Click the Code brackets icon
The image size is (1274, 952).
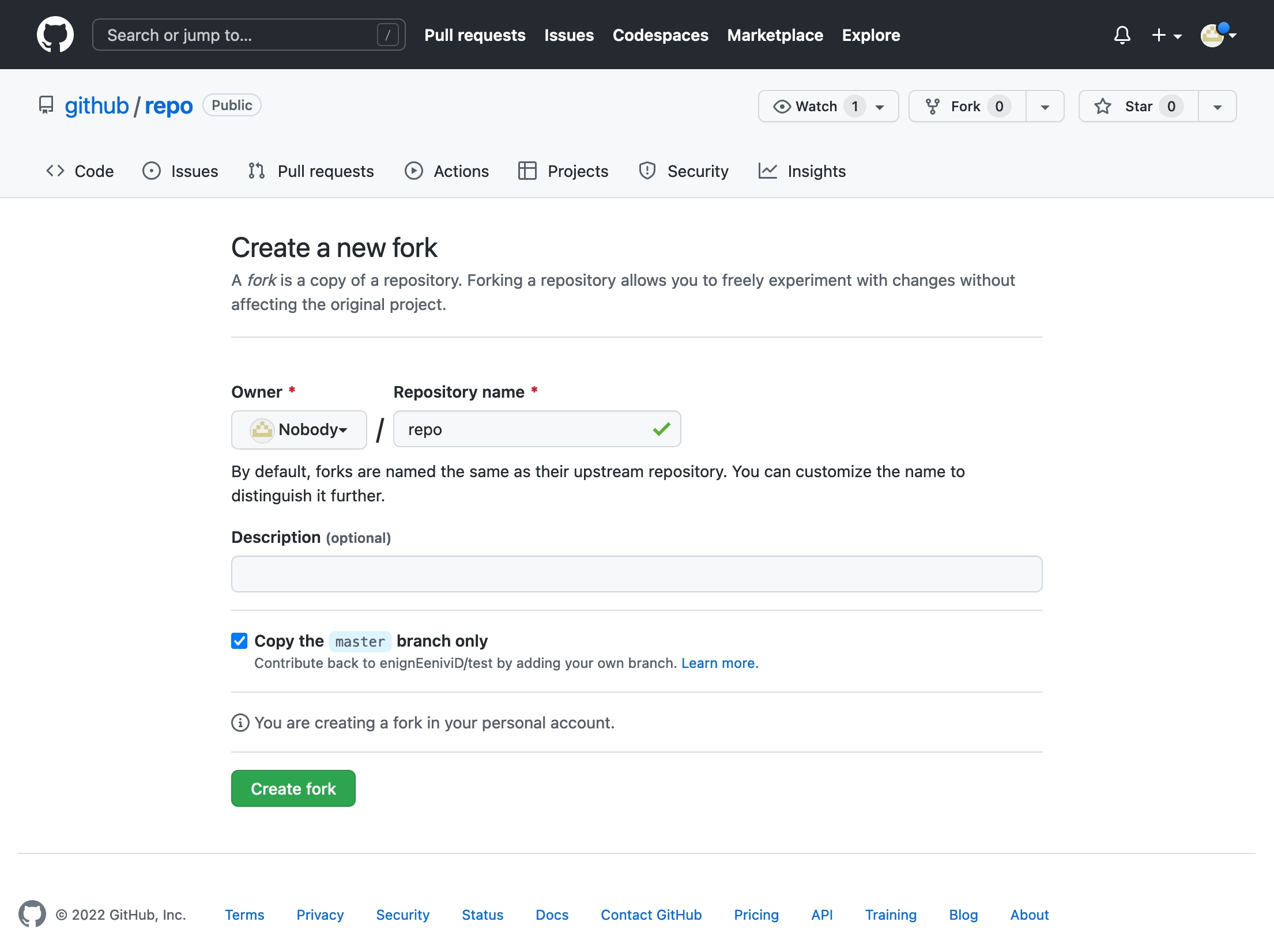click(x=55, y=171)
